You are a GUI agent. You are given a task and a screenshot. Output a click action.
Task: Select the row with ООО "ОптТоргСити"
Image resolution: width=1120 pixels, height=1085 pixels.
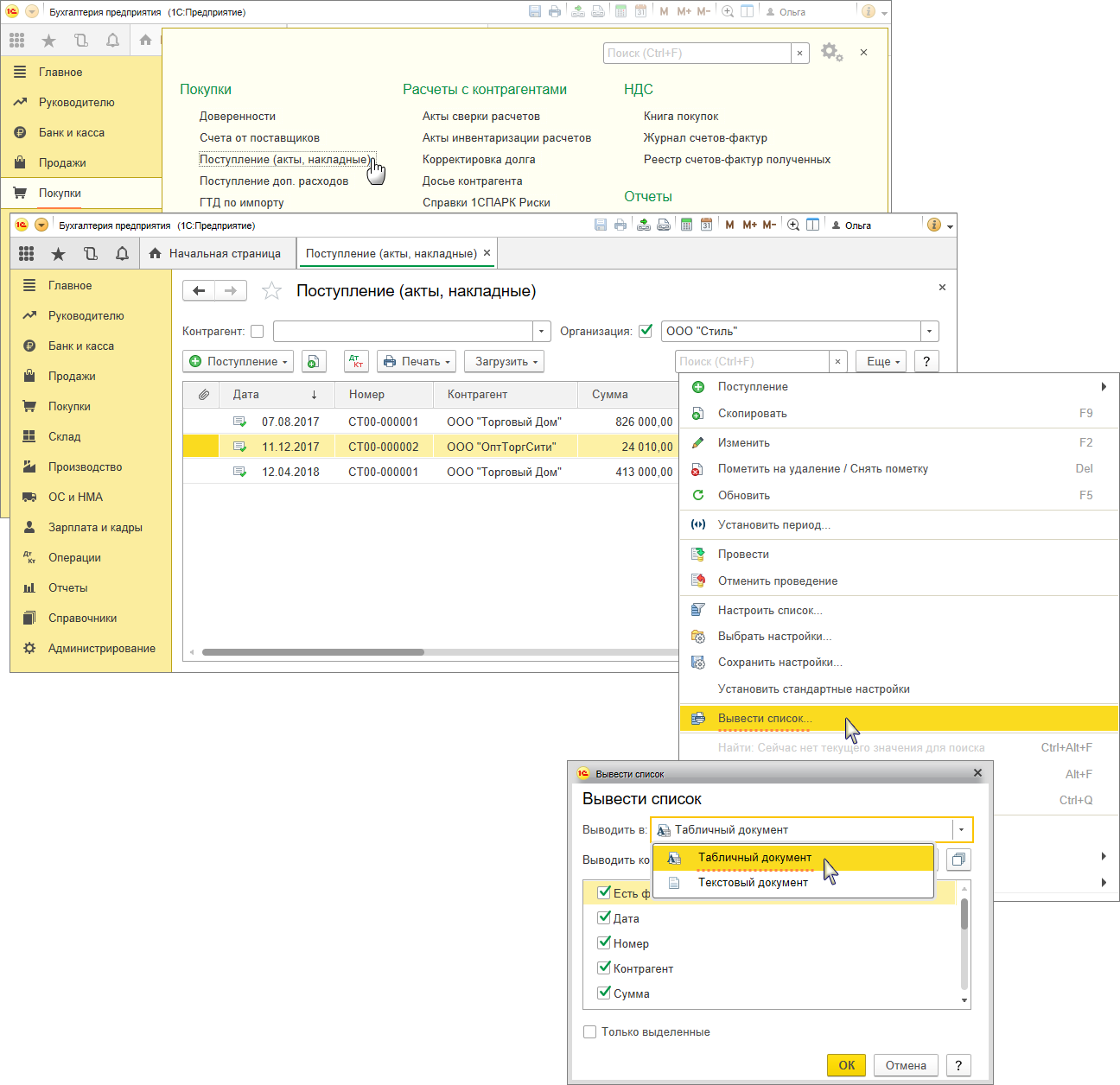click(430, 447)
